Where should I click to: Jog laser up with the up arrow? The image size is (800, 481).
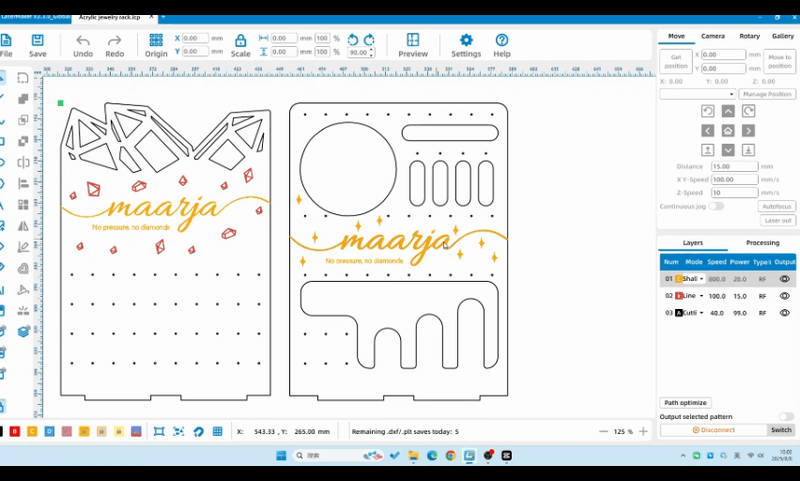728,111
